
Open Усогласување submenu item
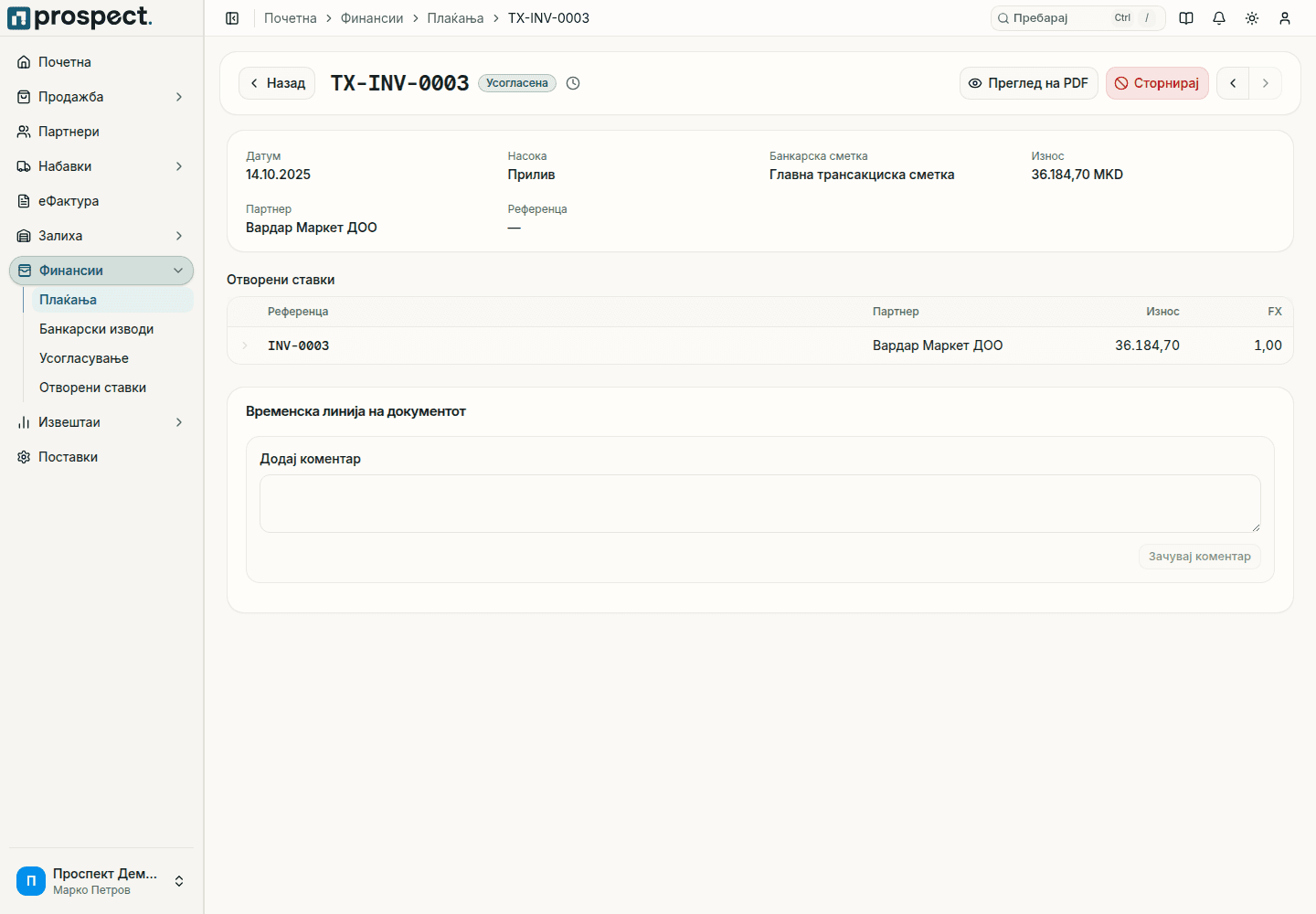(112, 358)
